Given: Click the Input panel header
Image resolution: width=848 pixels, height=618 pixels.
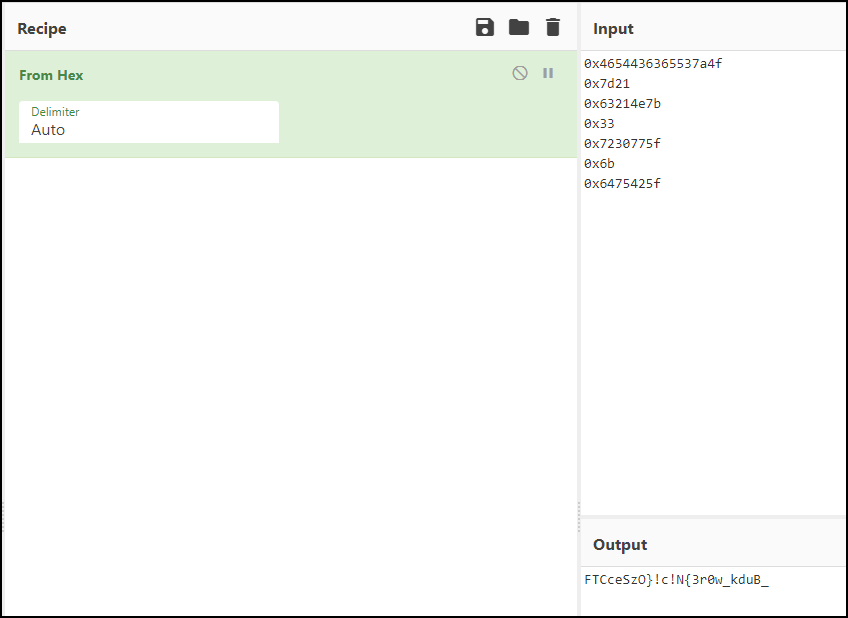Looking at the screenshot, I should pos(613,28).
